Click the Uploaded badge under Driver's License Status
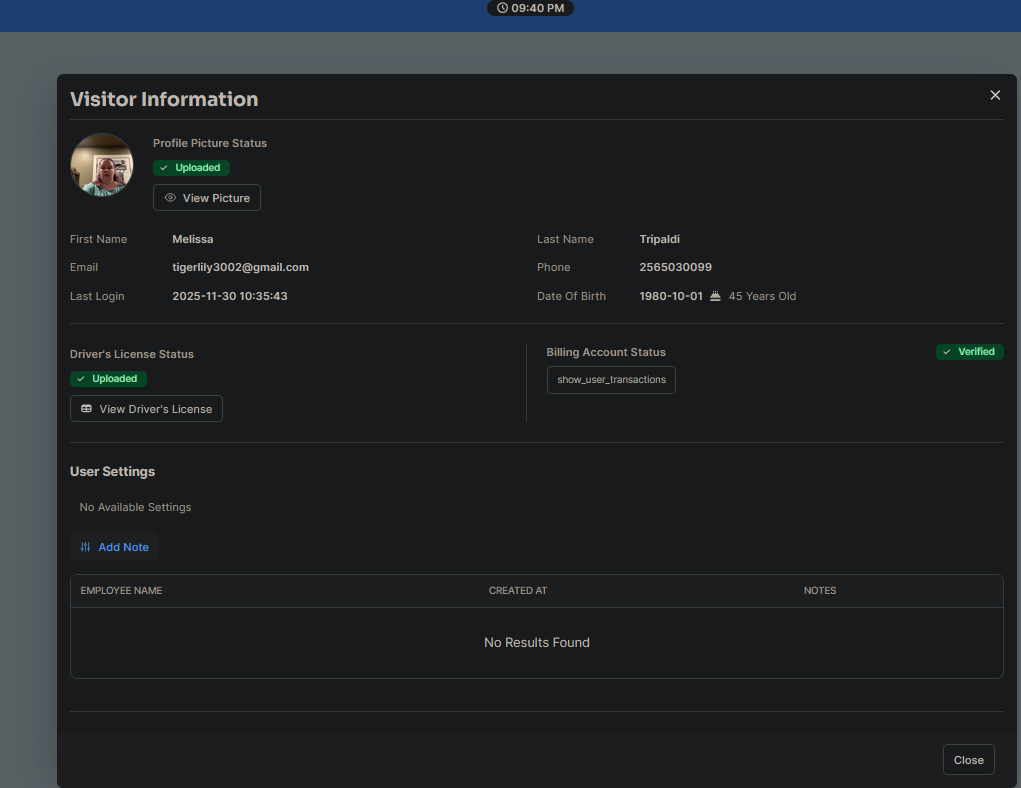Image resolution: width=1021 pixels, height=788 pixels. pos(108,379)
